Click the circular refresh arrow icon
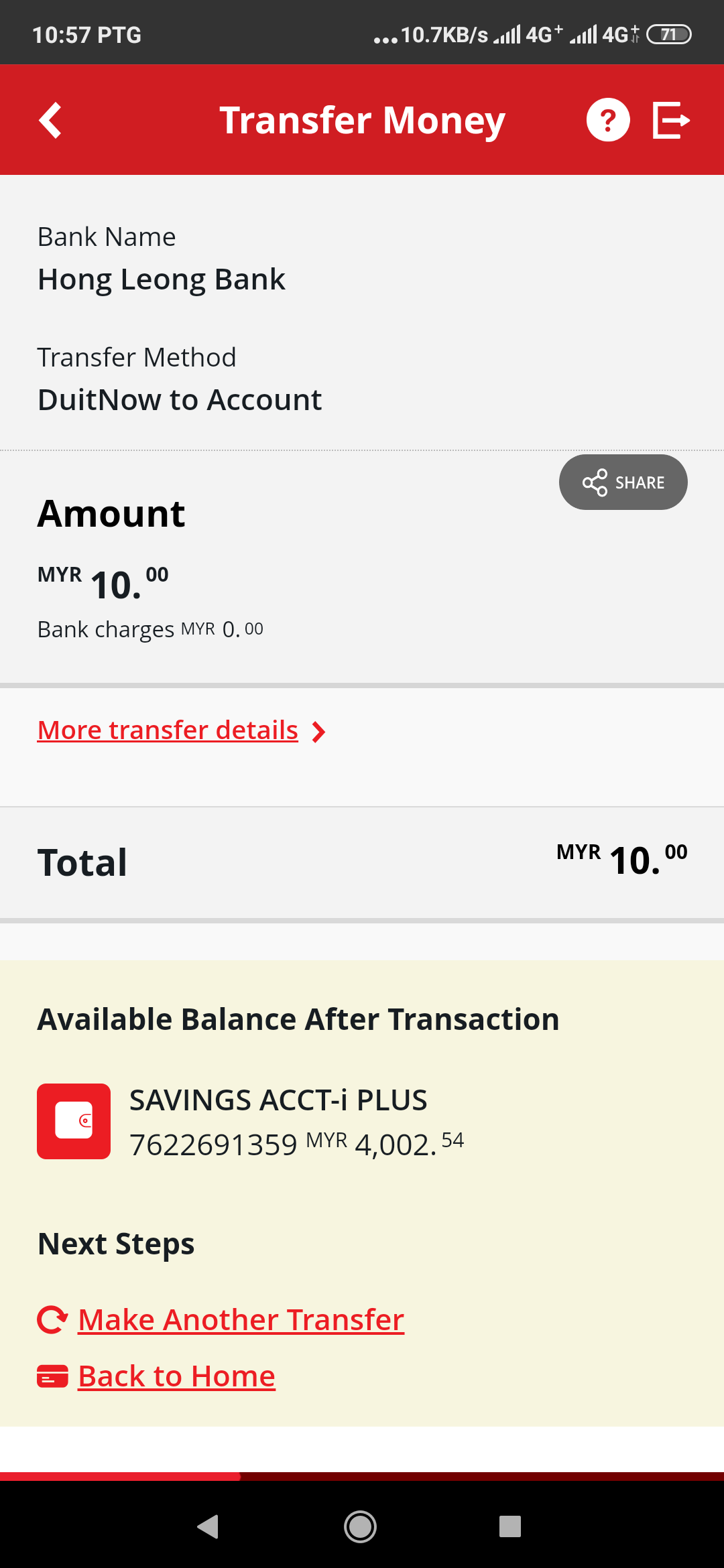 [x=52, y=1320]
